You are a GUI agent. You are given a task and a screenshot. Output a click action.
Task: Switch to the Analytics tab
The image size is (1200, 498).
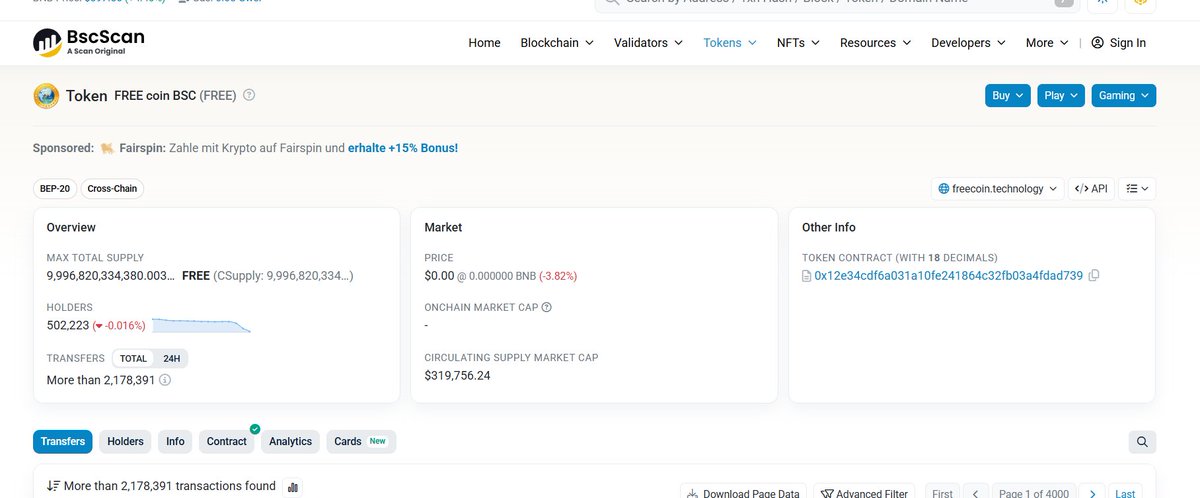[291, 441]
